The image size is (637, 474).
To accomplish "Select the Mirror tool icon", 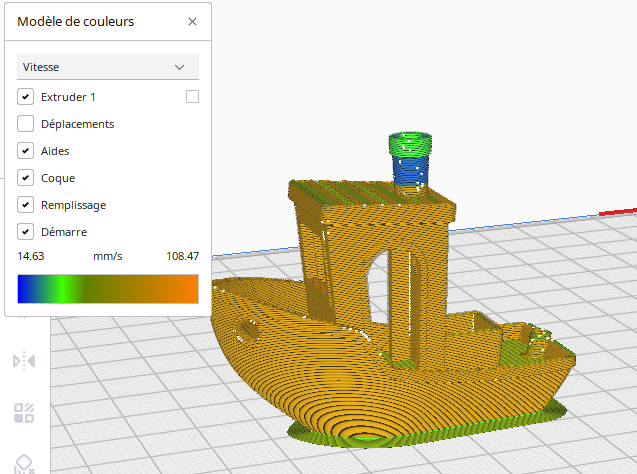I will tap(24, 361).
